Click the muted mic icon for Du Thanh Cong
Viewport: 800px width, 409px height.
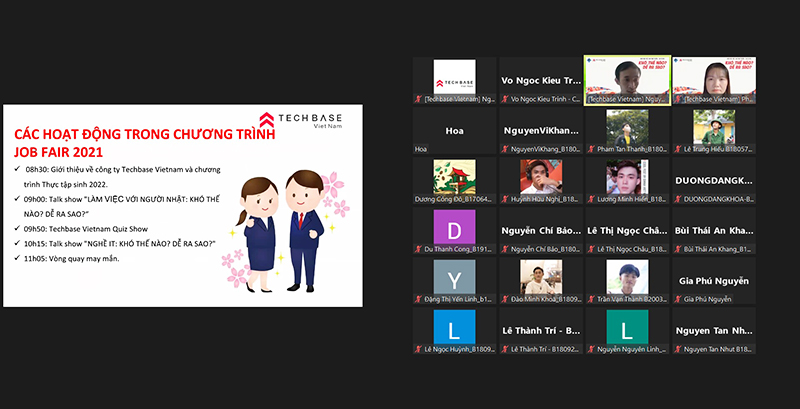coord(418,249)
